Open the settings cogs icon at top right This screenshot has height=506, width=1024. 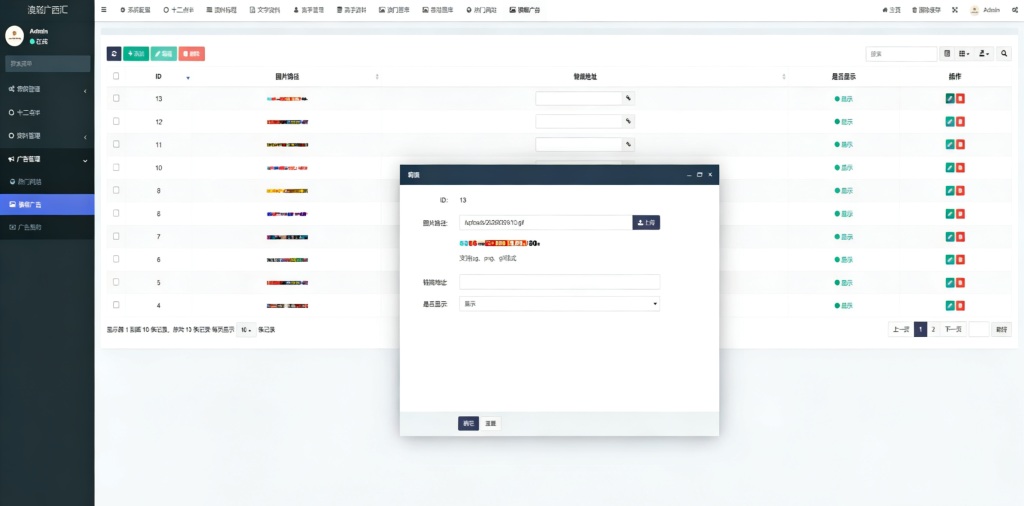click(x=1014, y=10)
